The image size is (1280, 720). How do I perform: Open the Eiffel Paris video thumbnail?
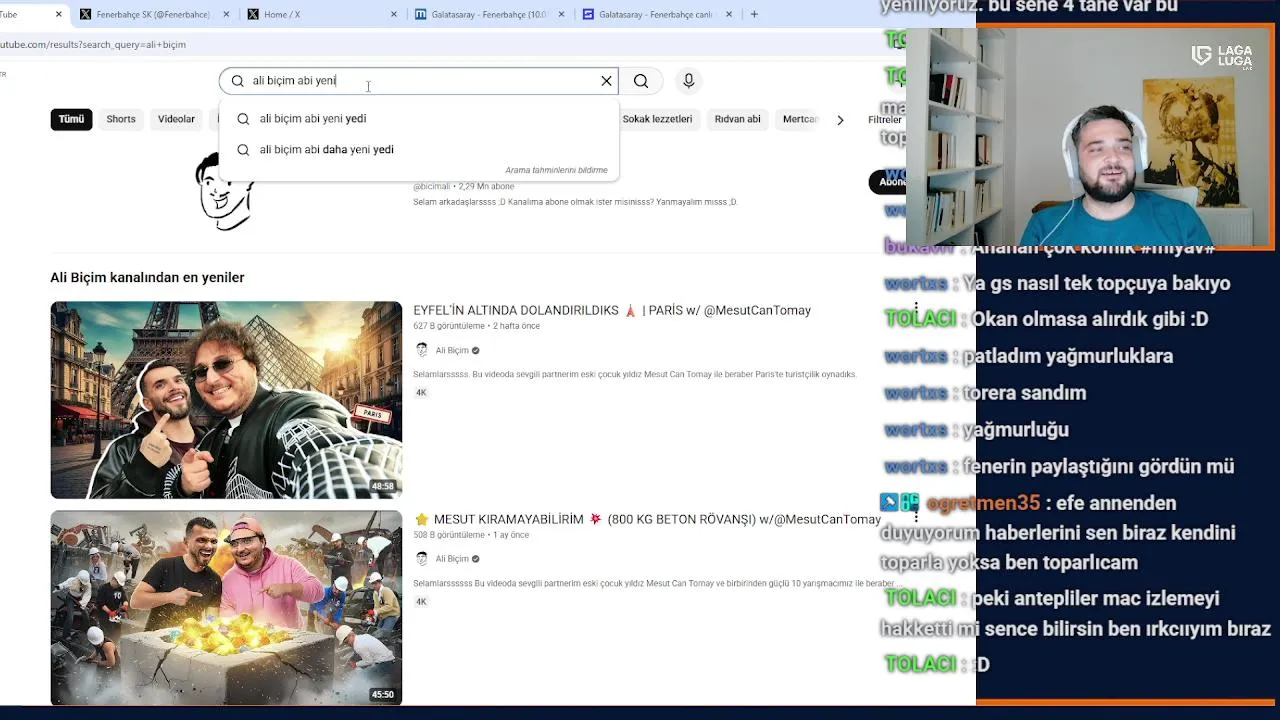coord(226,400)
